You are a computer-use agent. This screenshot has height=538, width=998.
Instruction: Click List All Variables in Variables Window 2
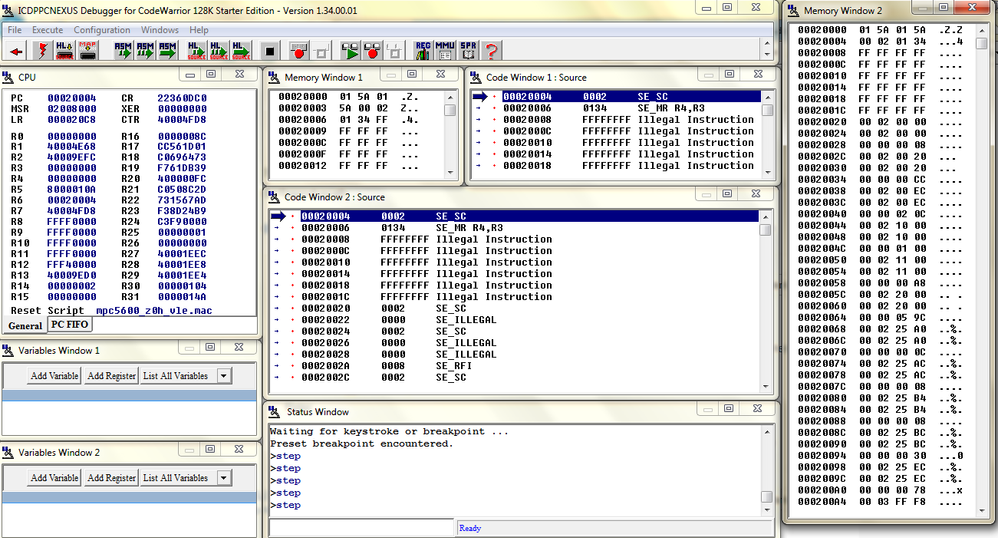click(x=176, y=478)
